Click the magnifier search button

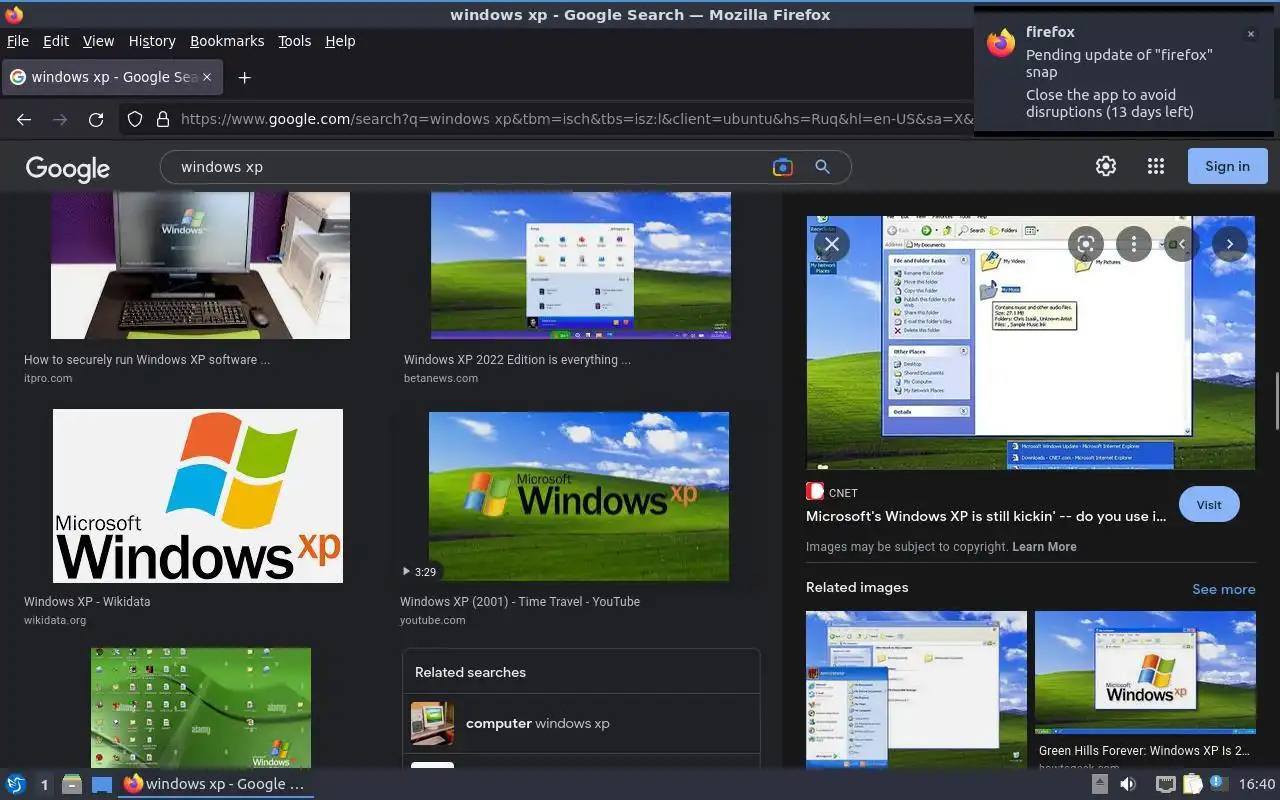pyautogui.click(x=822, y=167)
